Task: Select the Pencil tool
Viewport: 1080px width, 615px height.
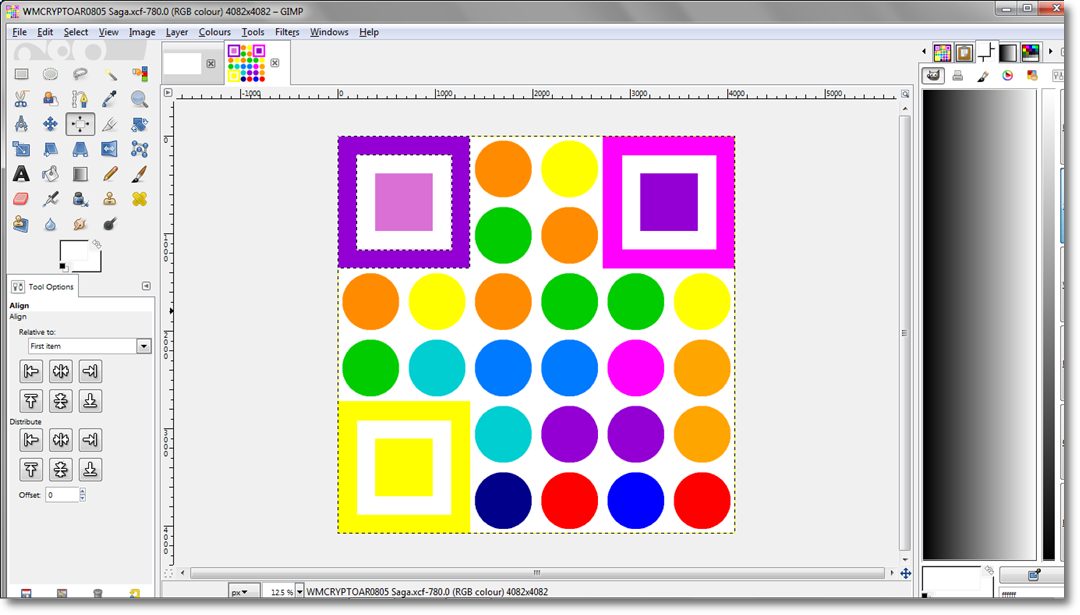Action: click(110, 174)
